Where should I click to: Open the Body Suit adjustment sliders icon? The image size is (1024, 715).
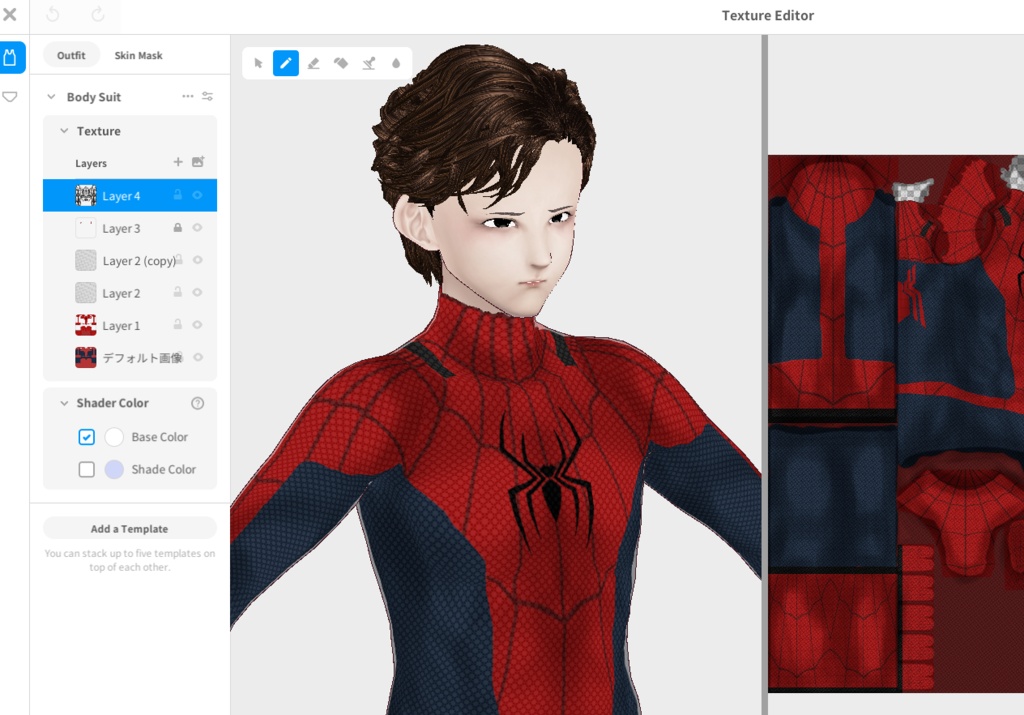click(208, 96)
